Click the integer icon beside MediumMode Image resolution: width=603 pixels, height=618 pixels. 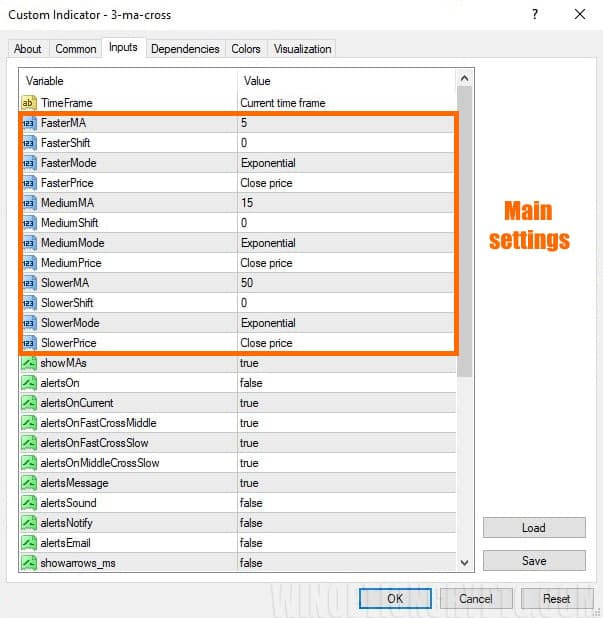coord(30,243)
